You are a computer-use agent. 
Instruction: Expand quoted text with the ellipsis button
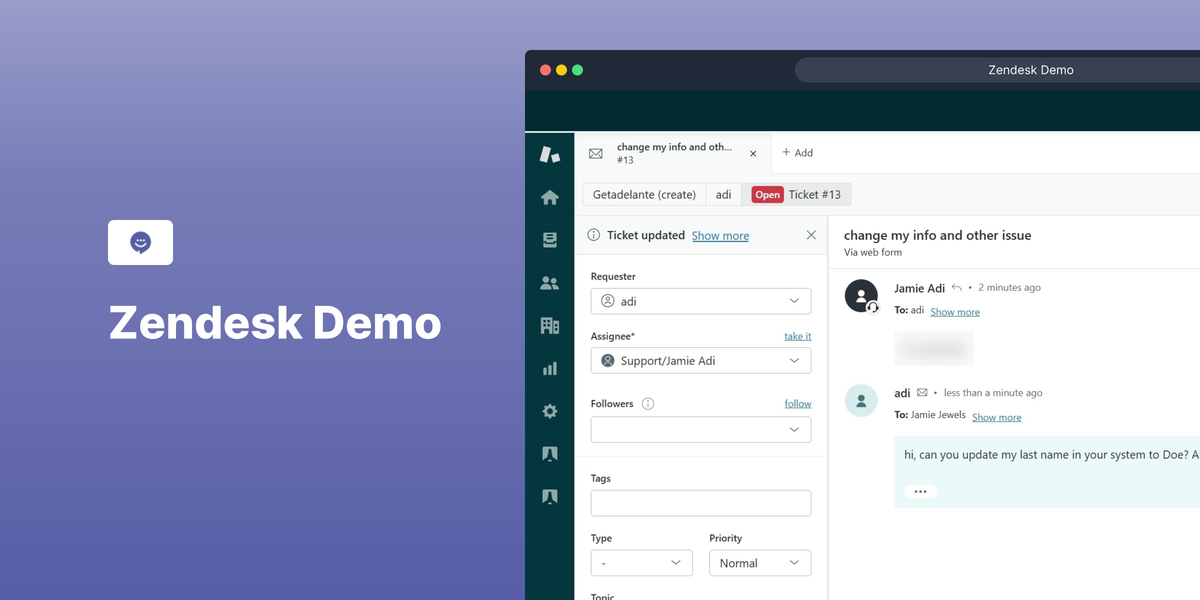pos(920,491)
